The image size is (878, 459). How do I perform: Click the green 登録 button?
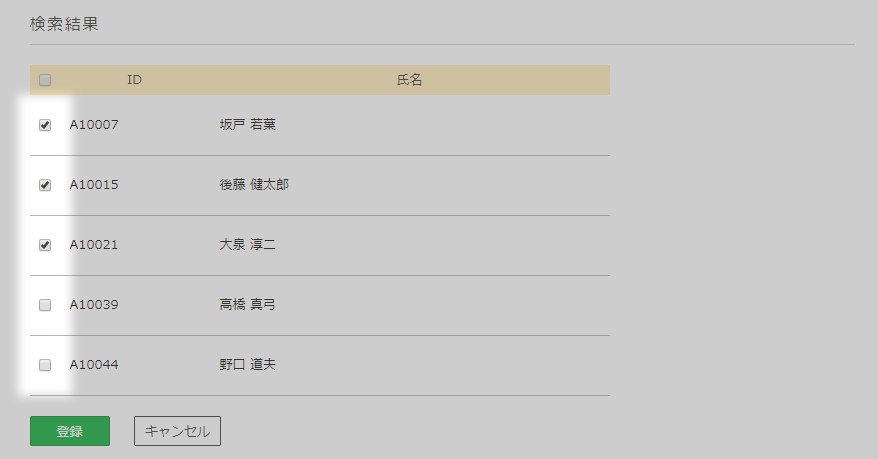70,431
